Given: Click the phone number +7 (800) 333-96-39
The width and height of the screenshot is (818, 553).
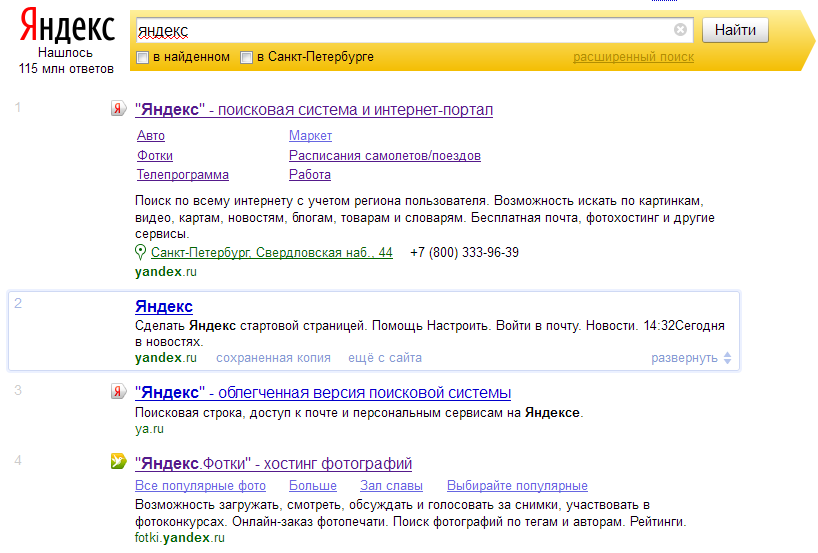Looking at the screenshot, I should (464, 253).
